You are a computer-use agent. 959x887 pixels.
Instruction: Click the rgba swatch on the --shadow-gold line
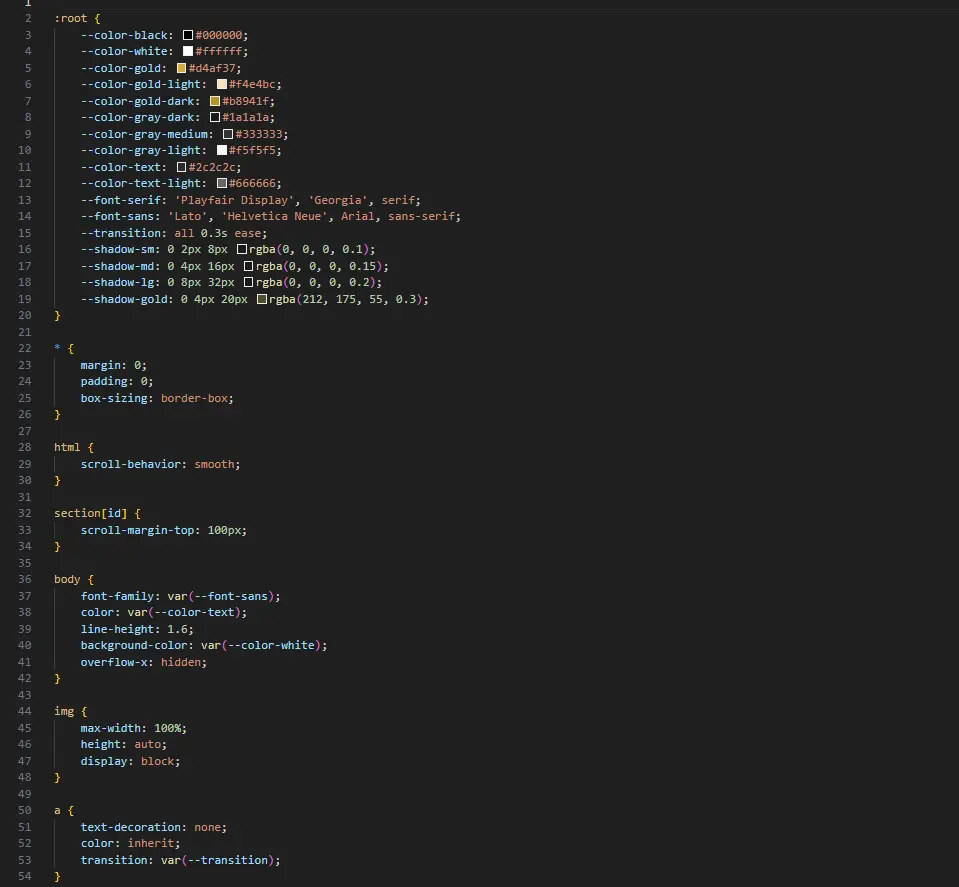(262, 299)
